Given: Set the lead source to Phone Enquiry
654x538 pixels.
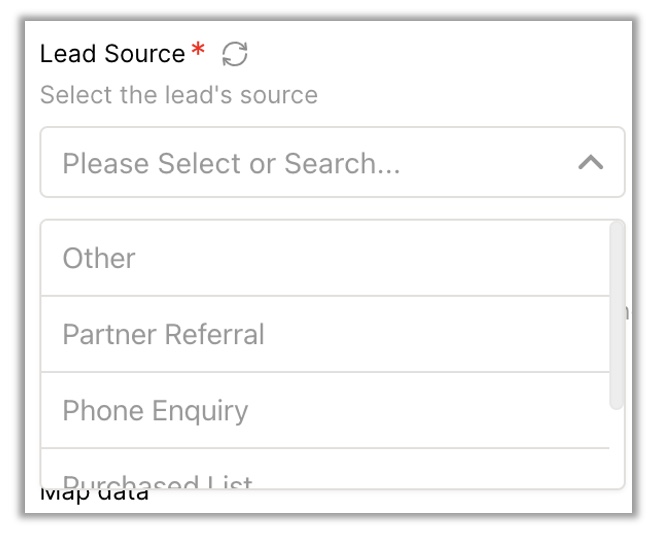Looking at the screenshot, I should coord(155,410).
